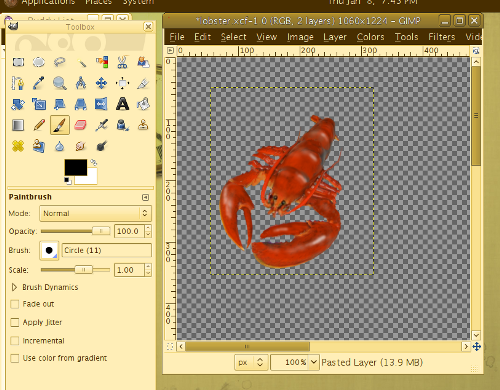Open the Image menu
The image size is (500, 390).
click(300, 37)
